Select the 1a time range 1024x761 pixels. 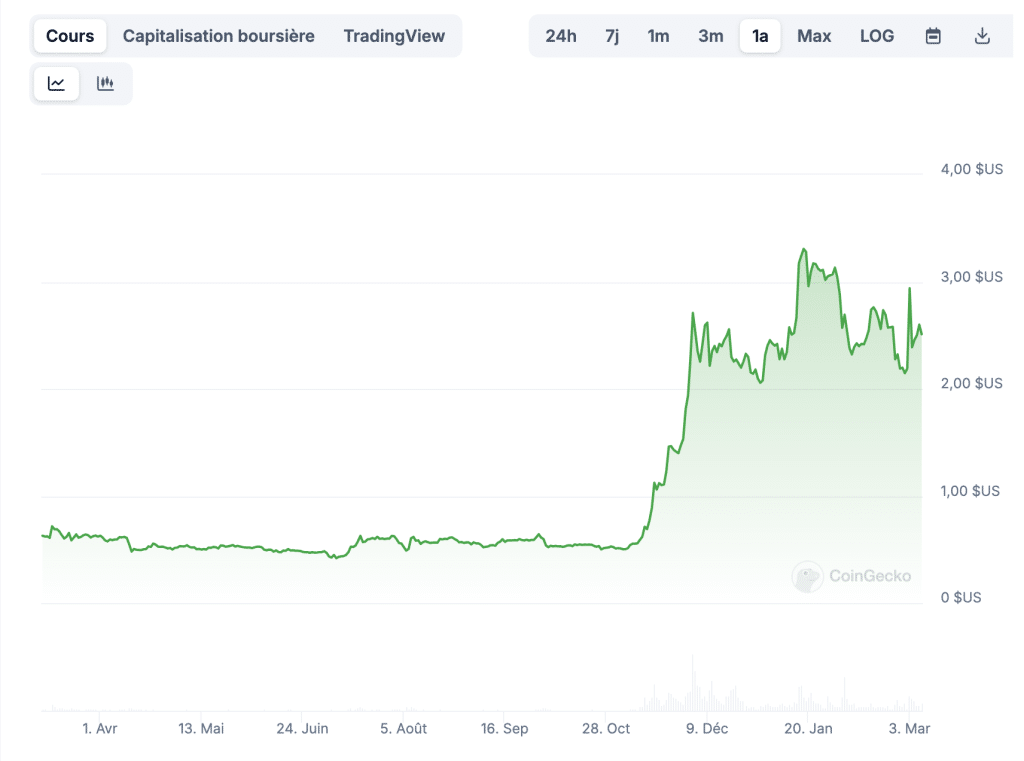pyautogui.click(x=760, y=36)
